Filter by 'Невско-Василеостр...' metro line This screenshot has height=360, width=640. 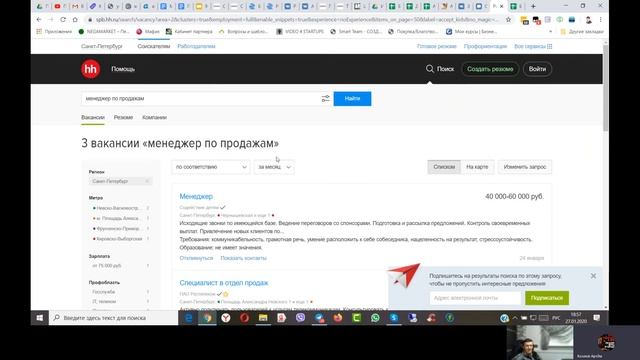118,208
